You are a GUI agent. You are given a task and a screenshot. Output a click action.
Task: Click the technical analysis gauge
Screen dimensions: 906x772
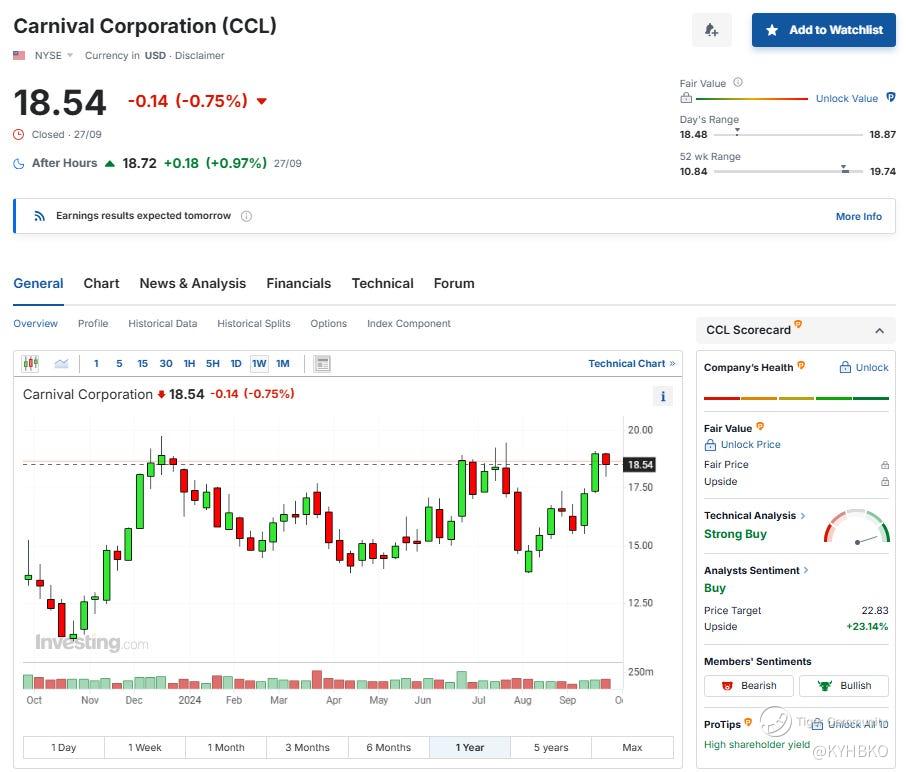tap(857, 526)
